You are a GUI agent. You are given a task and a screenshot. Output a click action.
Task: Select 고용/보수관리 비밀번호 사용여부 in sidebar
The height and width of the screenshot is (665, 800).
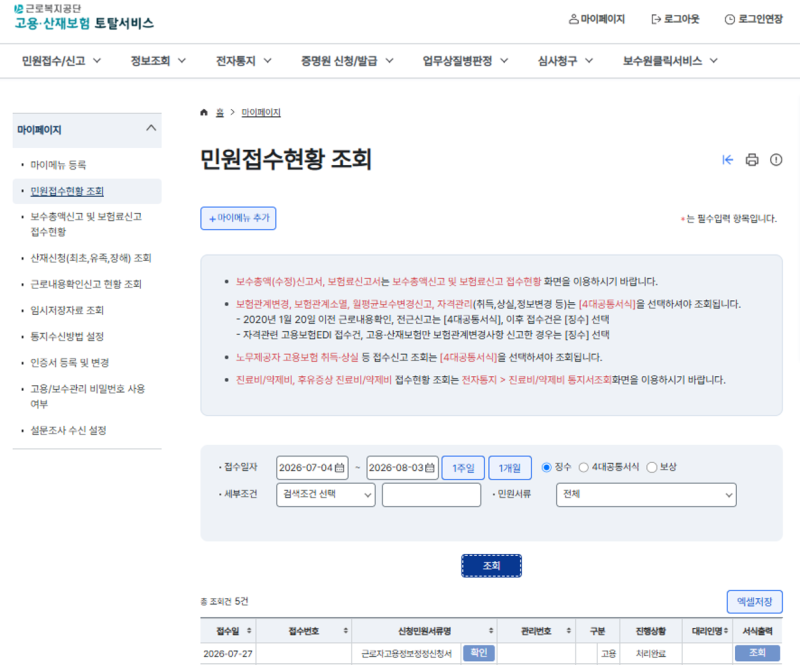pos(87,396)
